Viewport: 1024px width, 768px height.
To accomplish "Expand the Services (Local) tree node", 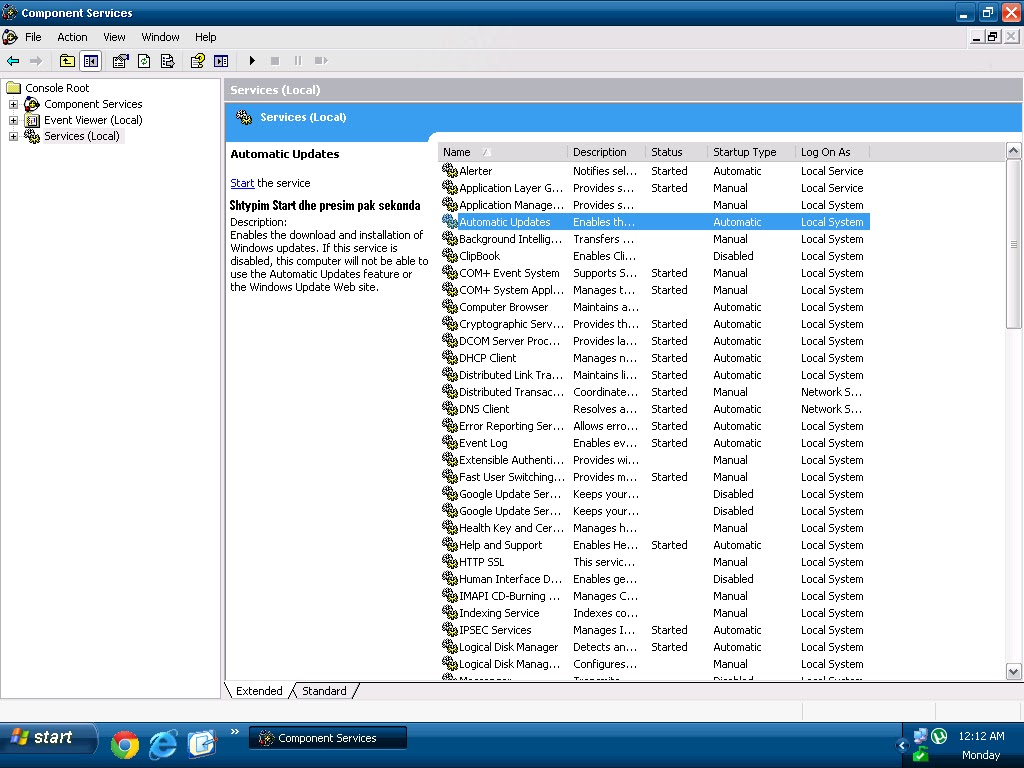I will [x=13, y=136].
